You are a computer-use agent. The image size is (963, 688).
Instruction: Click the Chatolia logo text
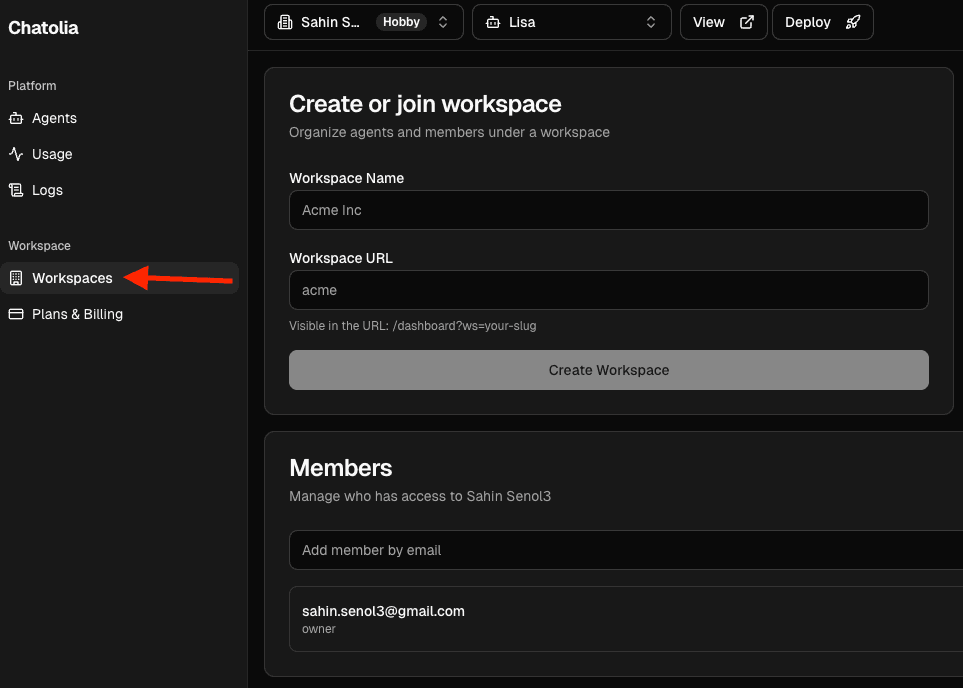click(43, 28)
